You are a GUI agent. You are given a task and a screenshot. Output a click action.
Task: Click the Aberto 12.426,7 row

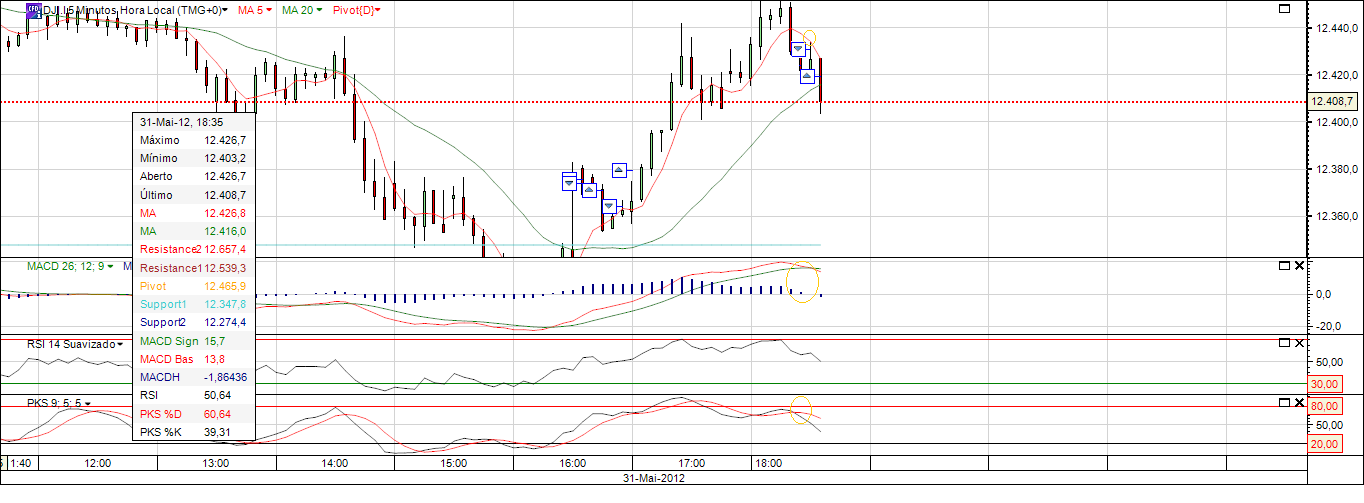(x=194, y=177)
